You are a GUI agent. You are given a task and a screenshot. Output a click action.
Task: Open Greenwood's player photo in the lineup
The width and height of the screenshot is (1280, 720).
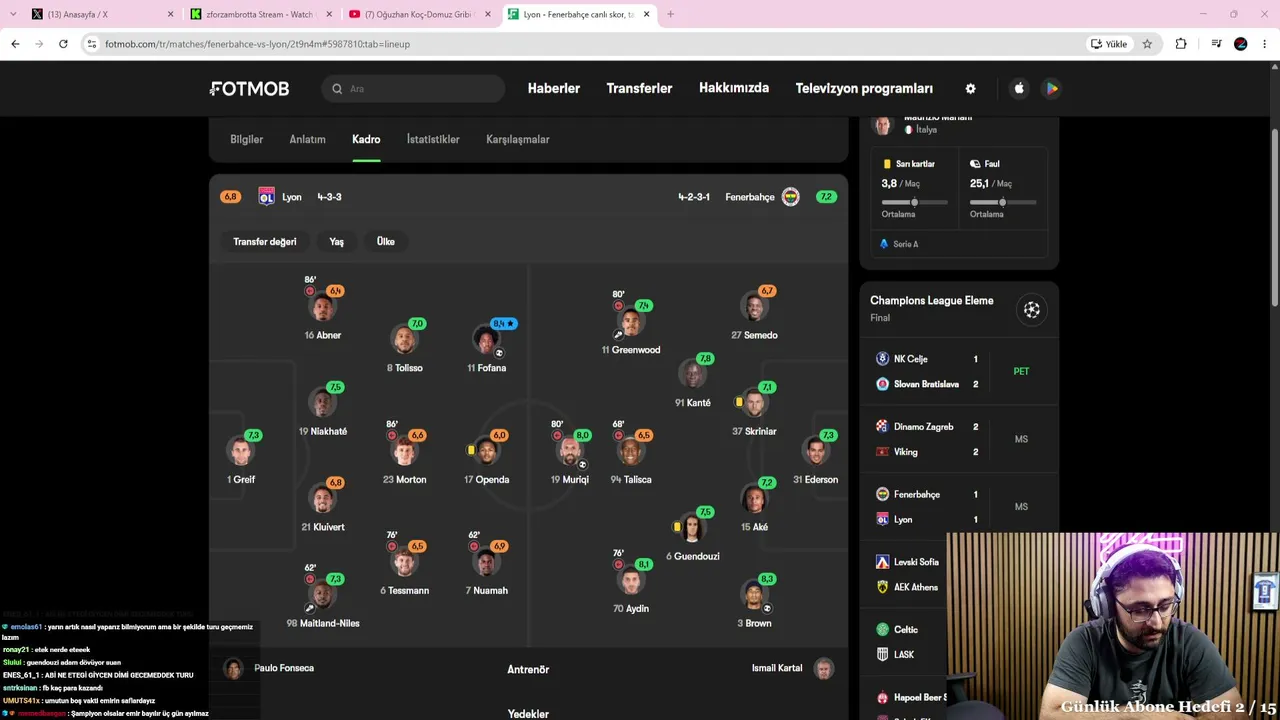point(631,323)
